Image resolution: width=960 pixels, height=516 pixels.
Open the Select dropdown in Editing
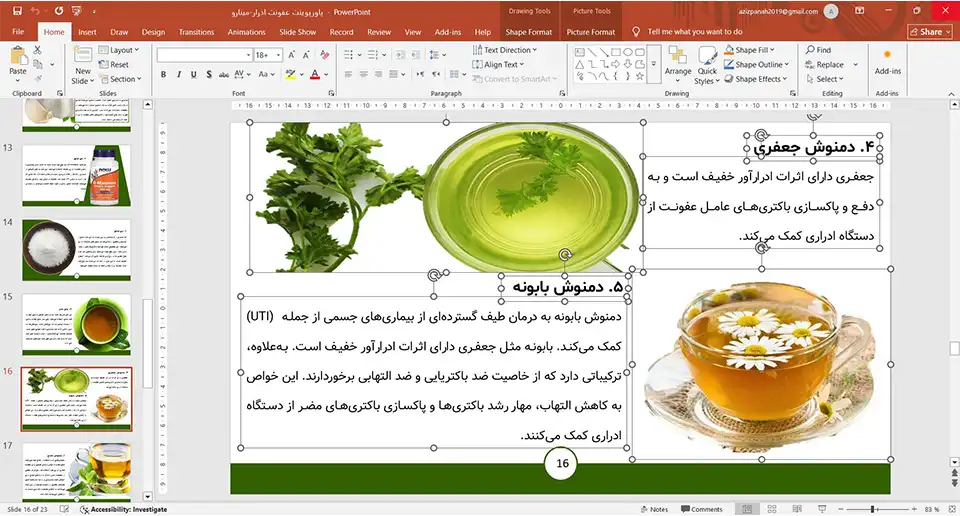pos(825,79)
